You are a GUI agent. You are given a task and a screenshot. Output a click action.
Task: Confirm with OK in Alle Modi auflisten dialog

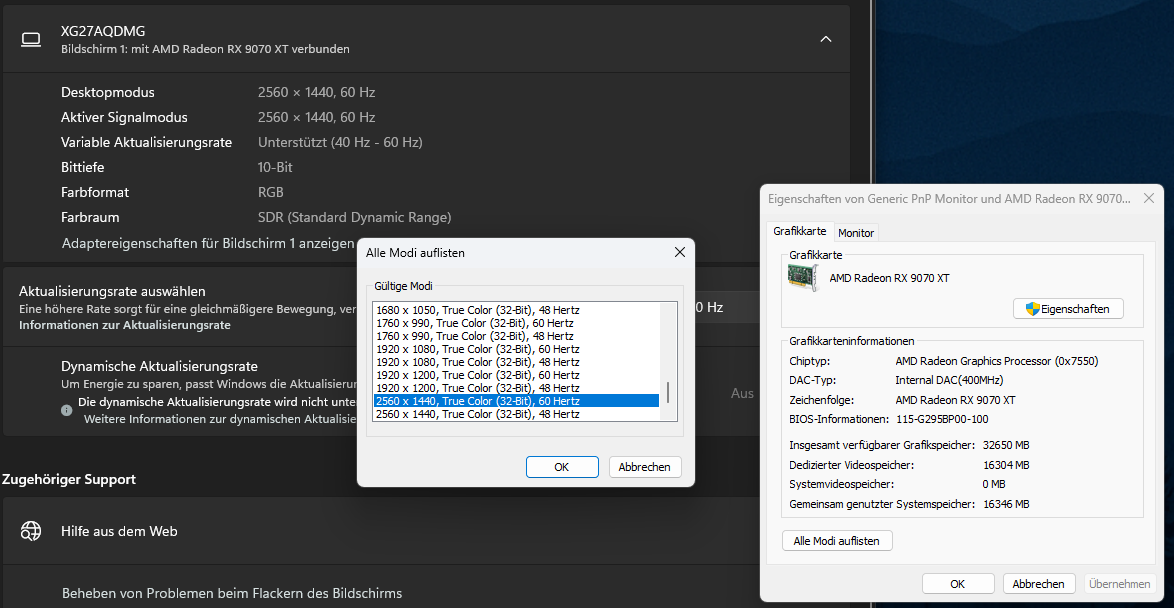(562, 466)
